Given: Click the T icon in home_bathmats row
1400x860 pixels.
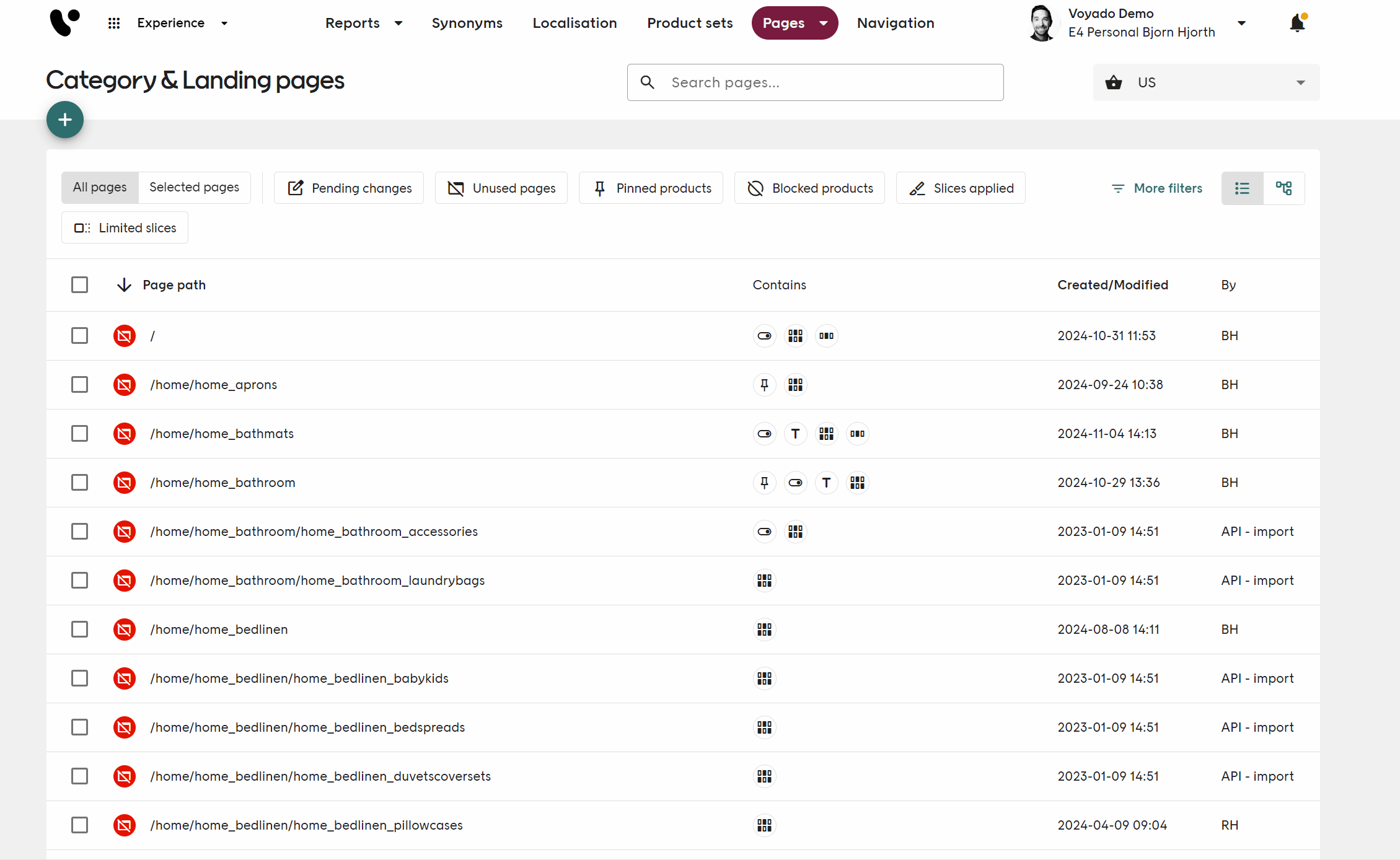Looking at the screenshot, I should tap(795, 434).
